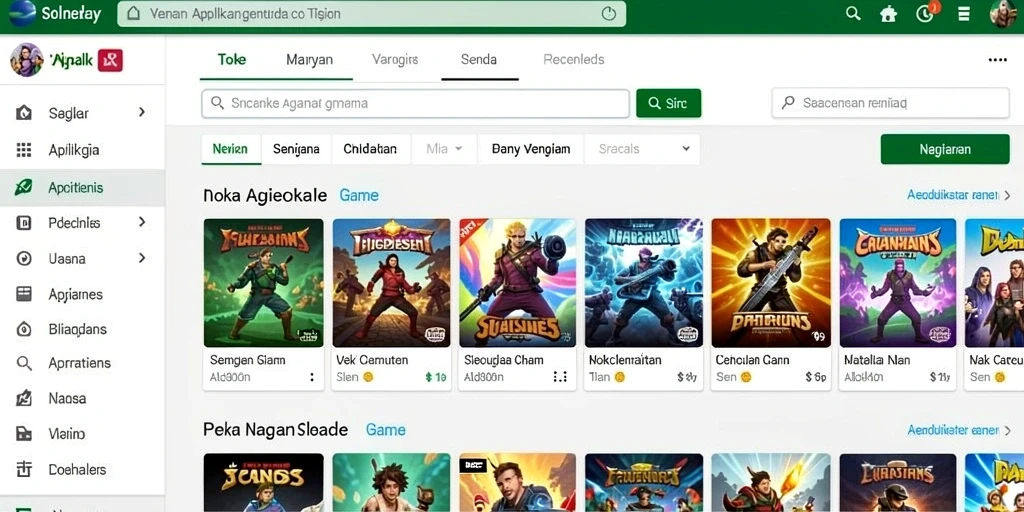1024x512 pixels.
Task: Click the green Nagiaran button
Action: (945, 150)
